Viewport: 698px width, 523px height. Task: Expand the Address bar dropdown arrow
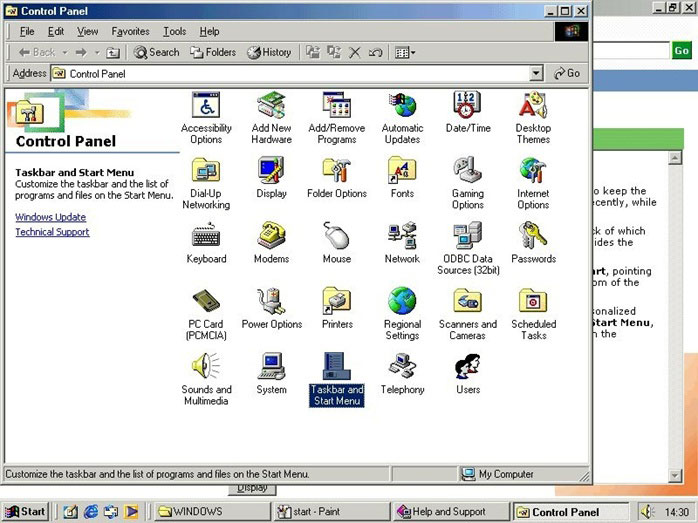click(x=536, y=73)
